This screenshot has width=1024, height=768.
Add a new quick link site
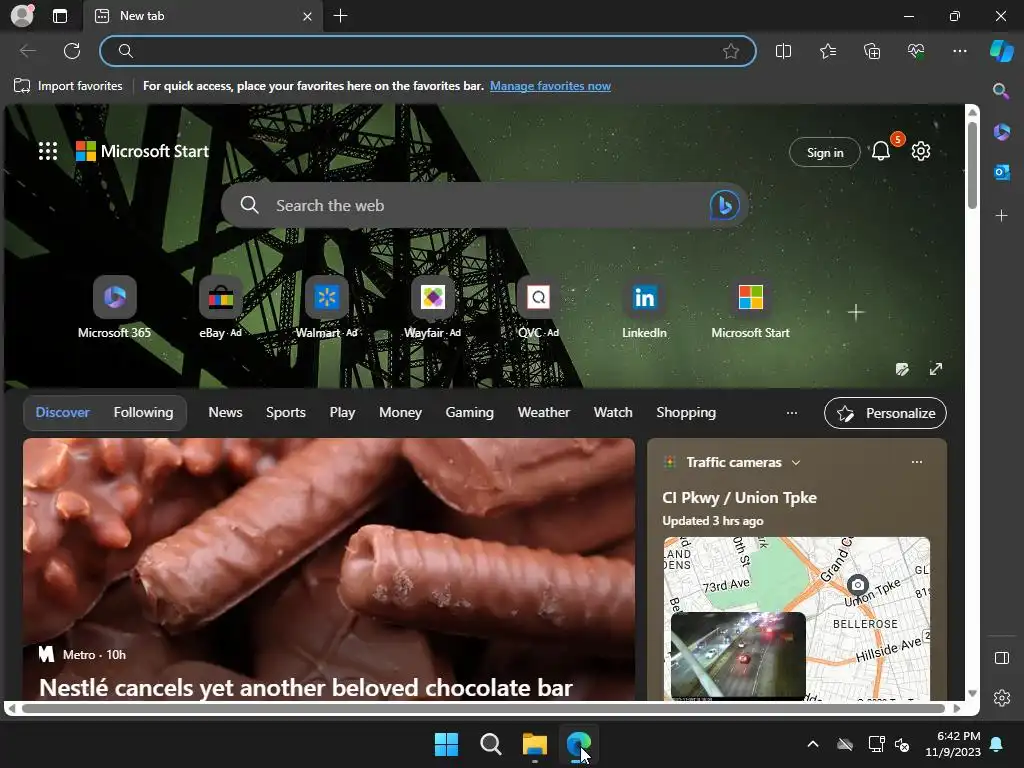click(x=856, y=312)
